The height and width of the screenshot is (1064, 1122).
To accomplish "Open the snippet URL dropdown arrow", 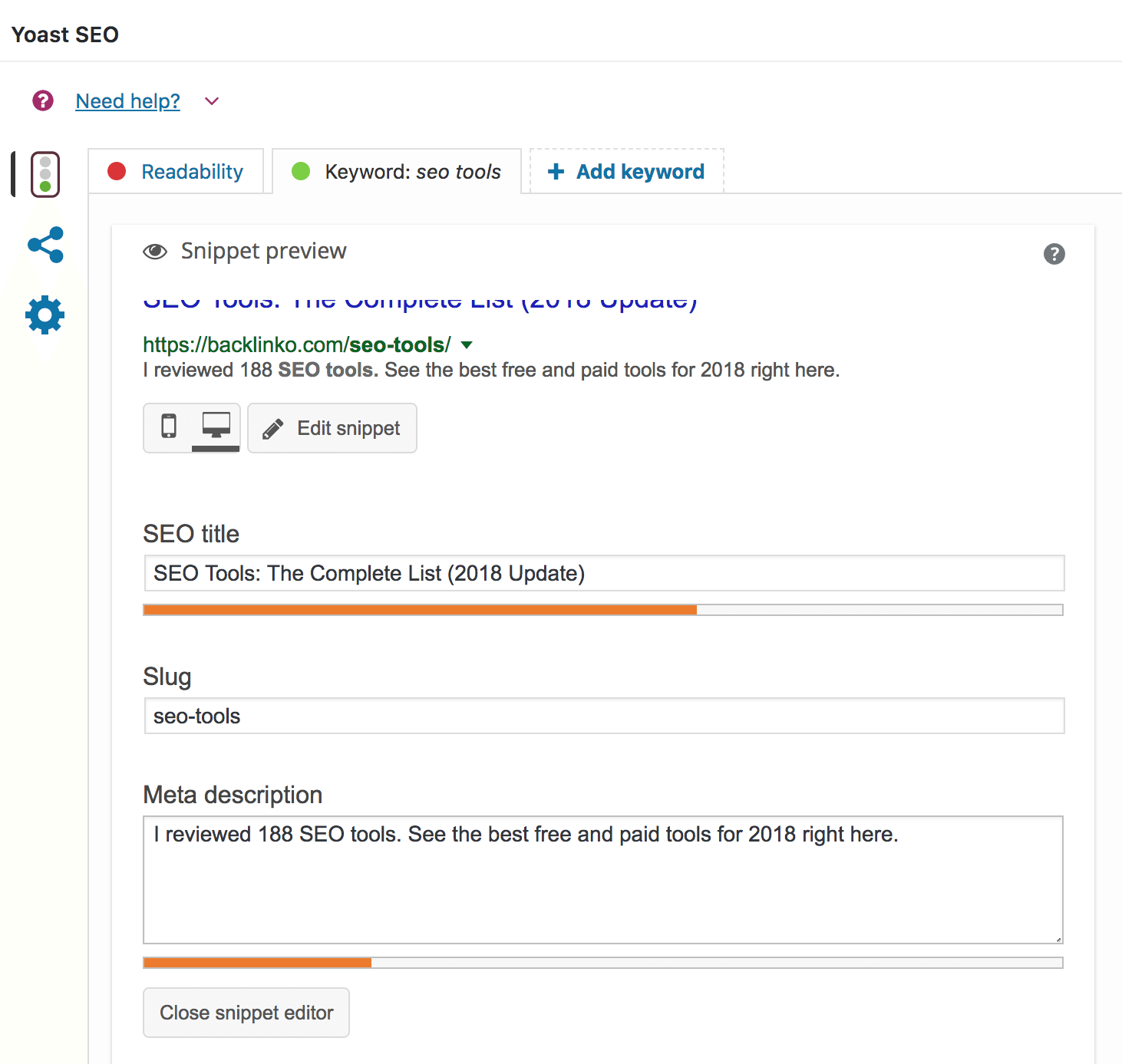I will point(467,345).
